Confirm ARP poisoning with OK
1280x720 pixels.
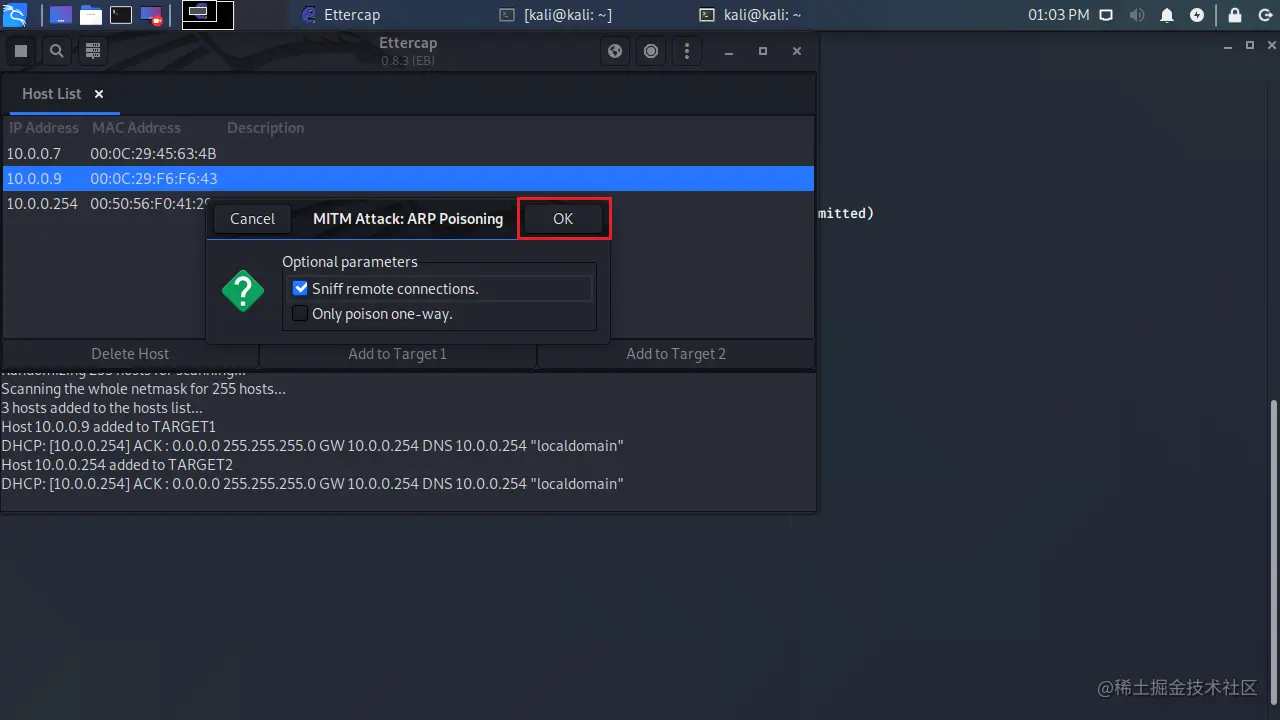(x=563, y=218)
